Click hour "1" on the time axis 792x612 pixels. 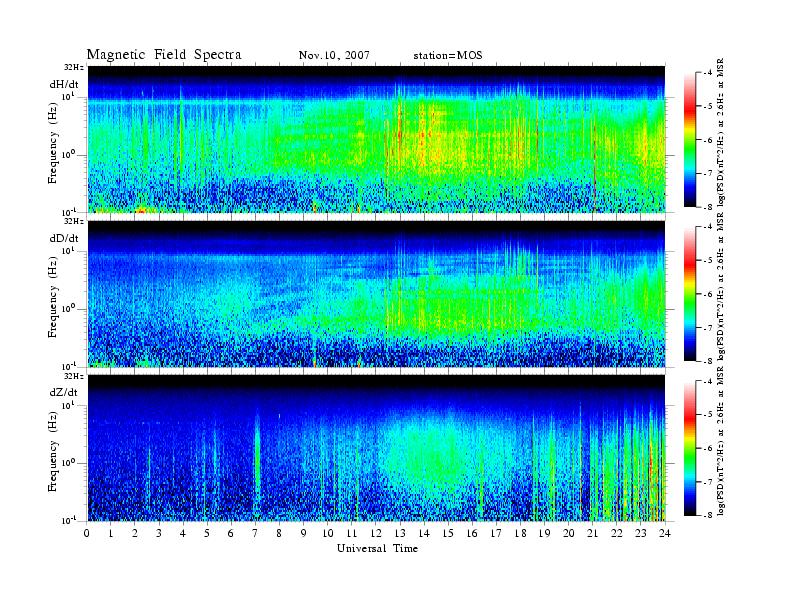click(111, 533)
